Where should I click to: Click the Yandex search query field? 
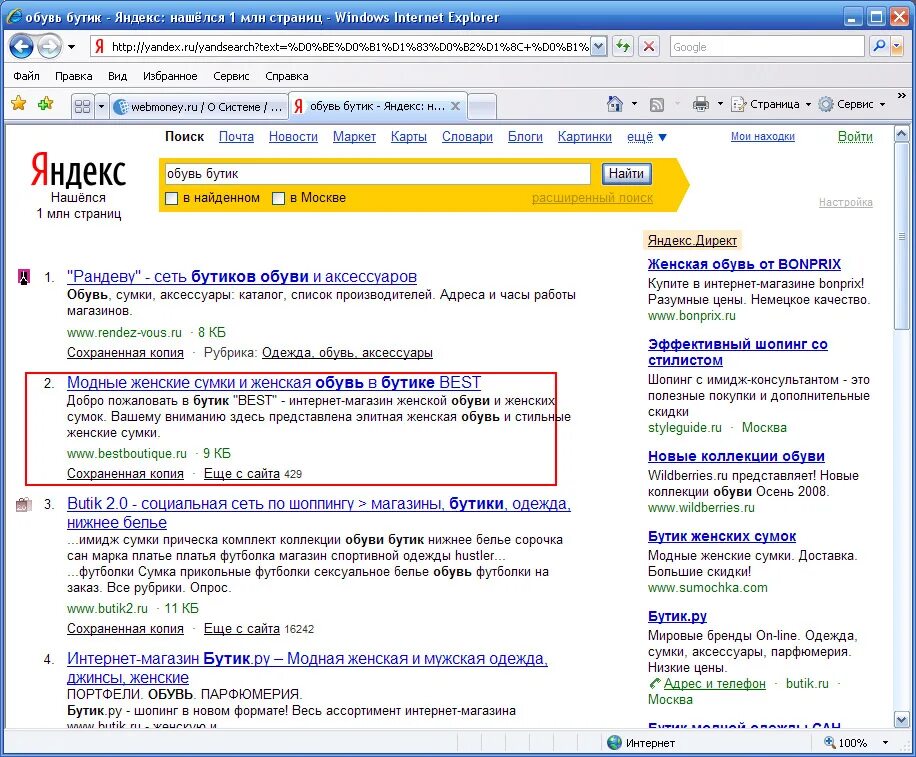377,173
